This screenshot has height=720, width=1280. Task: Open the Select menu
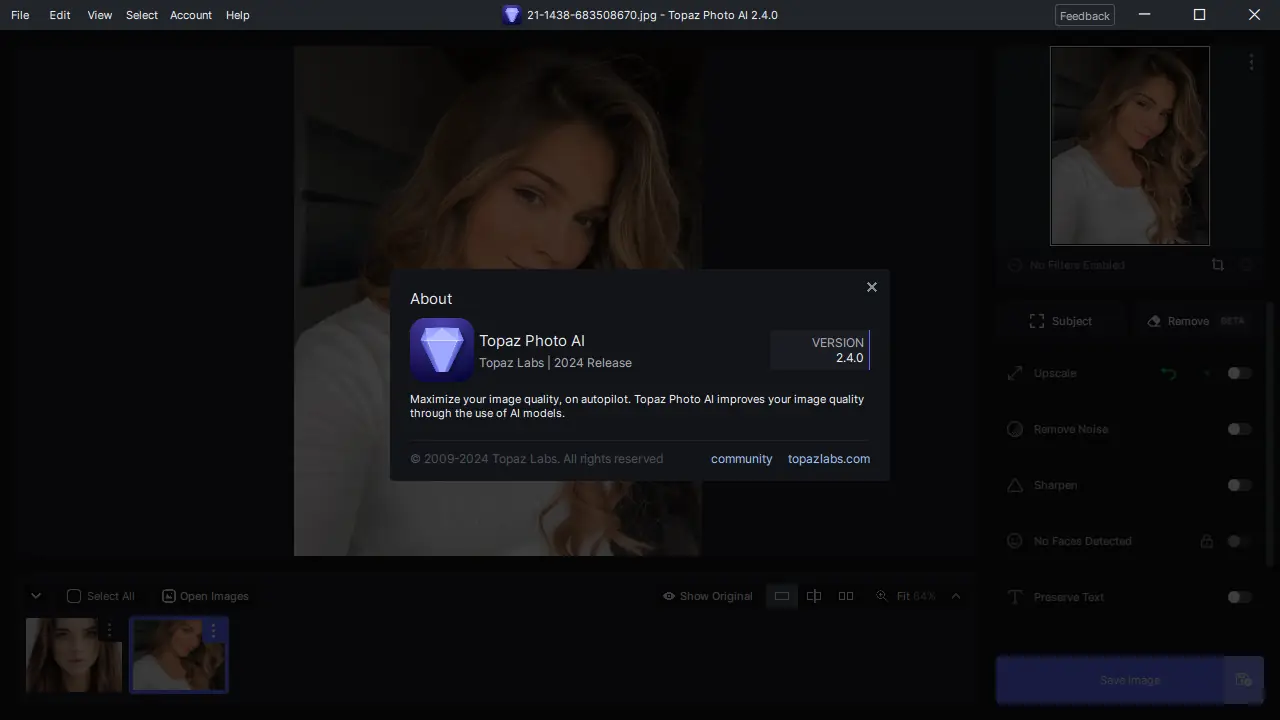[142, 15]
